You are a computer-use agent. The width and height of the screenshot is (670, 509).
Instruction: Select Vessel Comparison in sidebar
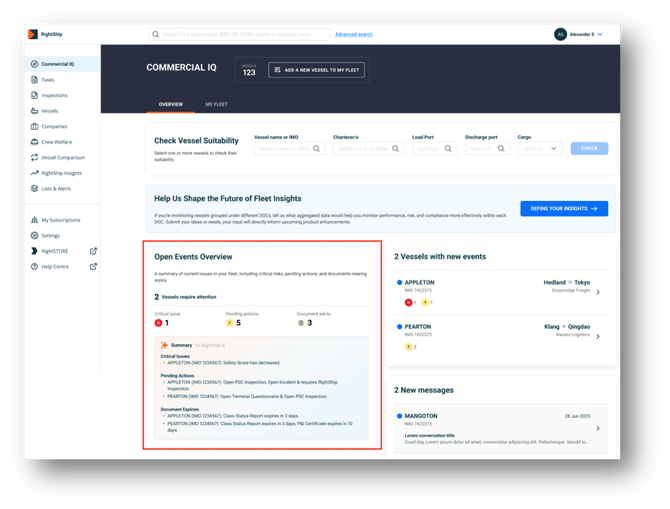click(62, 157)
